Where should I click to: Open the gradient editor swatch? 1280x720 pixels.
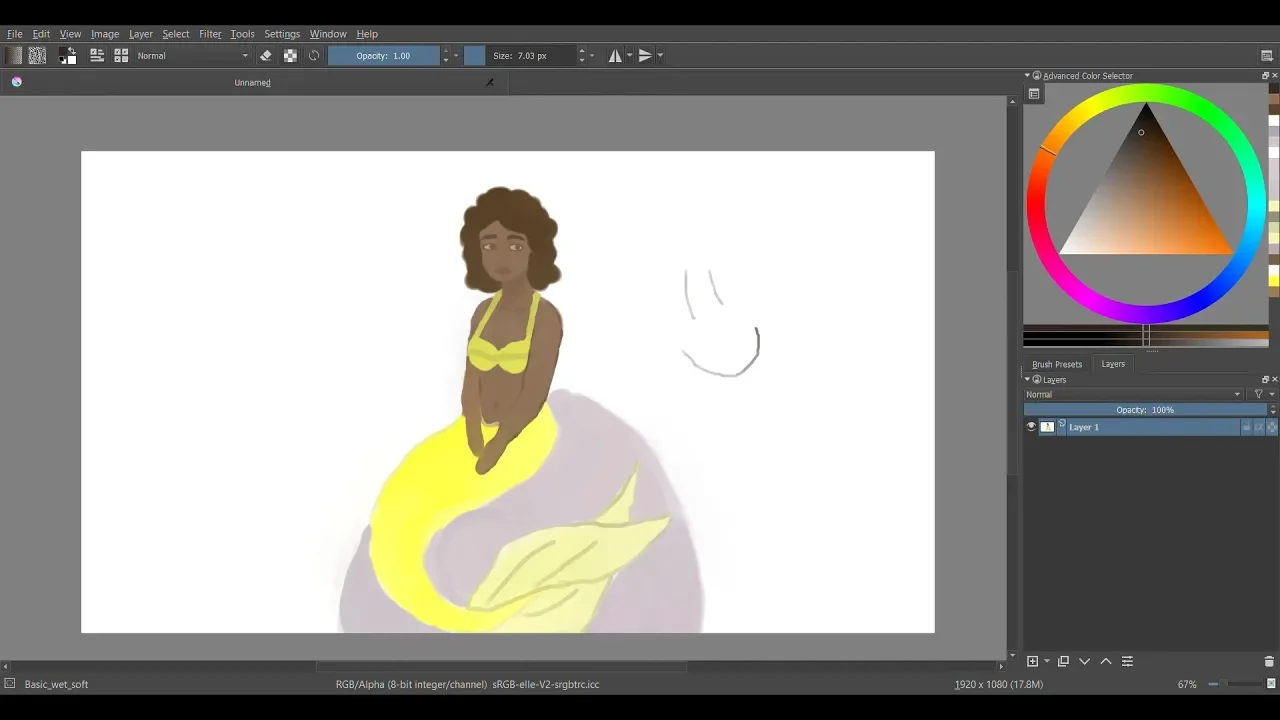pyautogui.click(x=13, y=56)
